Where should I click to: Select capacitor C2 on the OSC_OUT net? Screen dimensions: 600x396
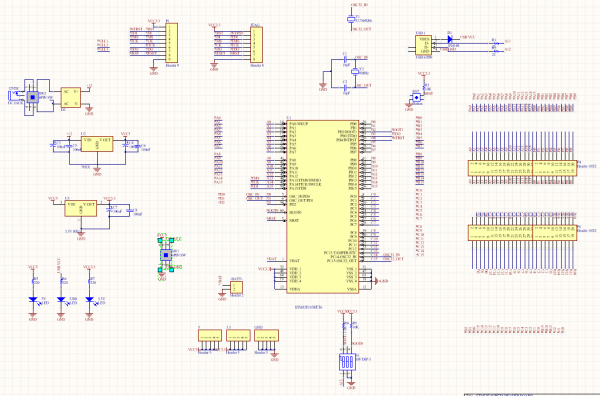click(345, 87)
